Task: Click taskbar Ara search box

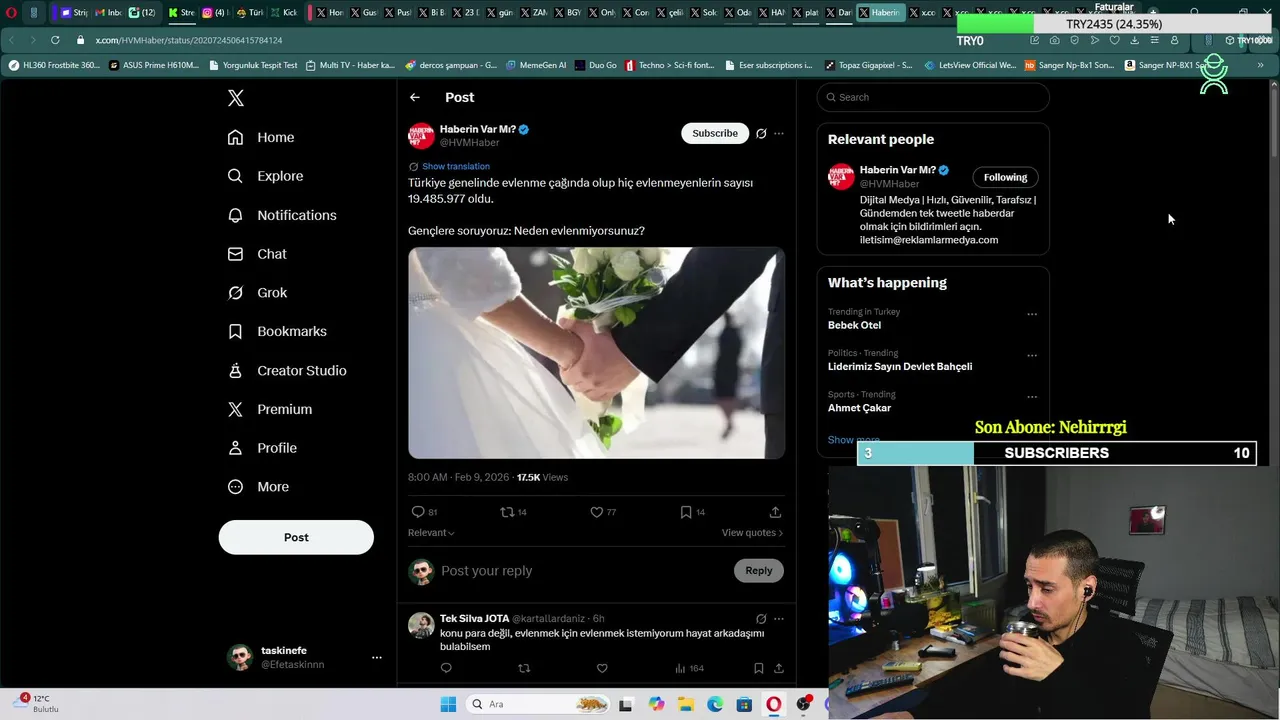Action: [538, 704]
